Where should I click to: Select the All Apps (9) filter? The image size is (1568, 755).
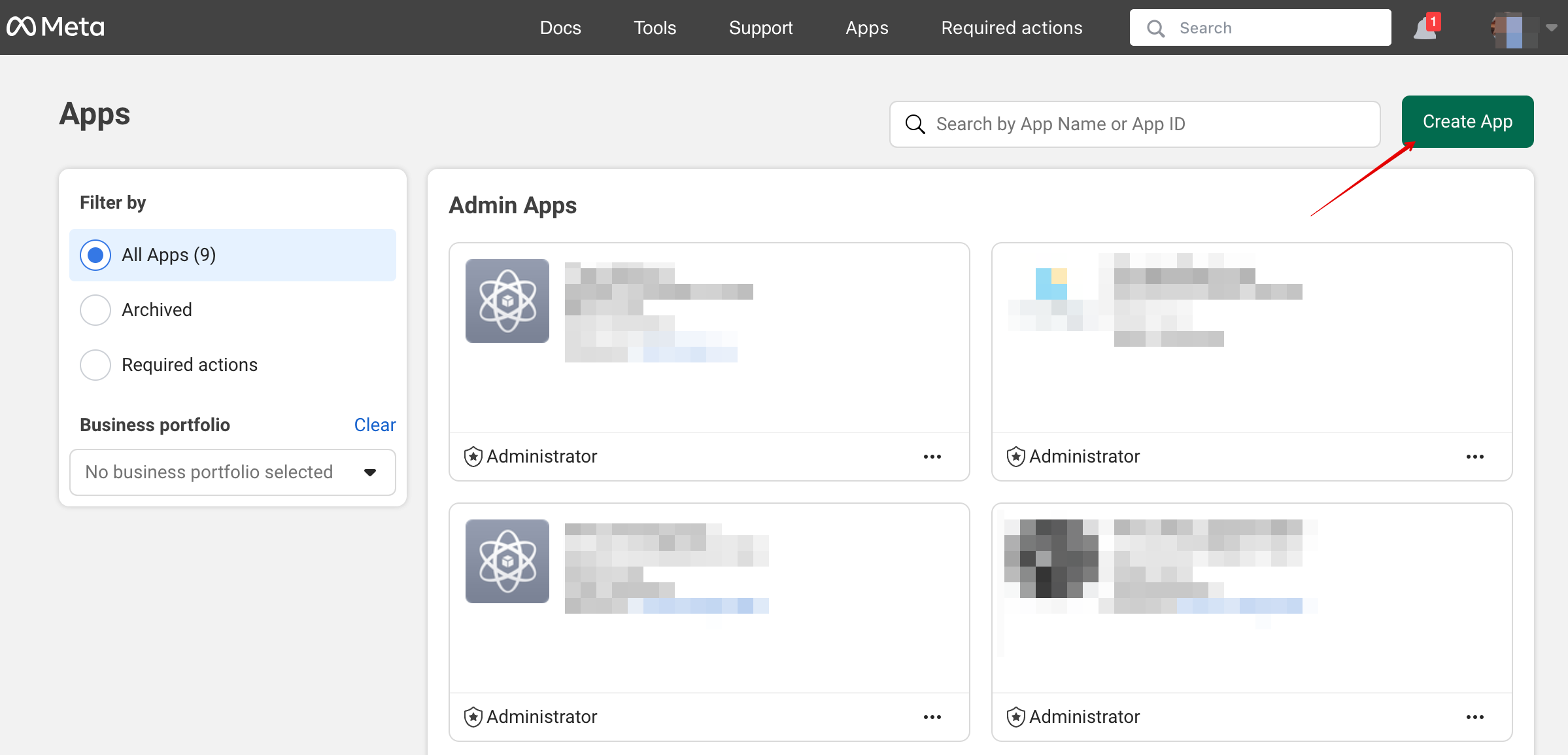click(95, 255)
